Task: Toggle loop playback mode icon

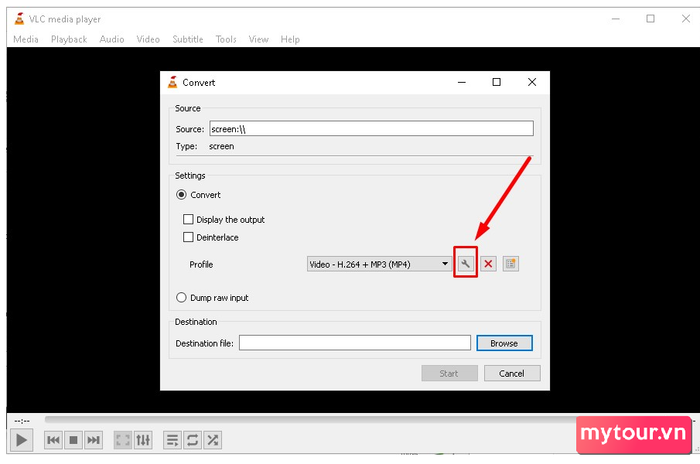Action: click(192, 440)
